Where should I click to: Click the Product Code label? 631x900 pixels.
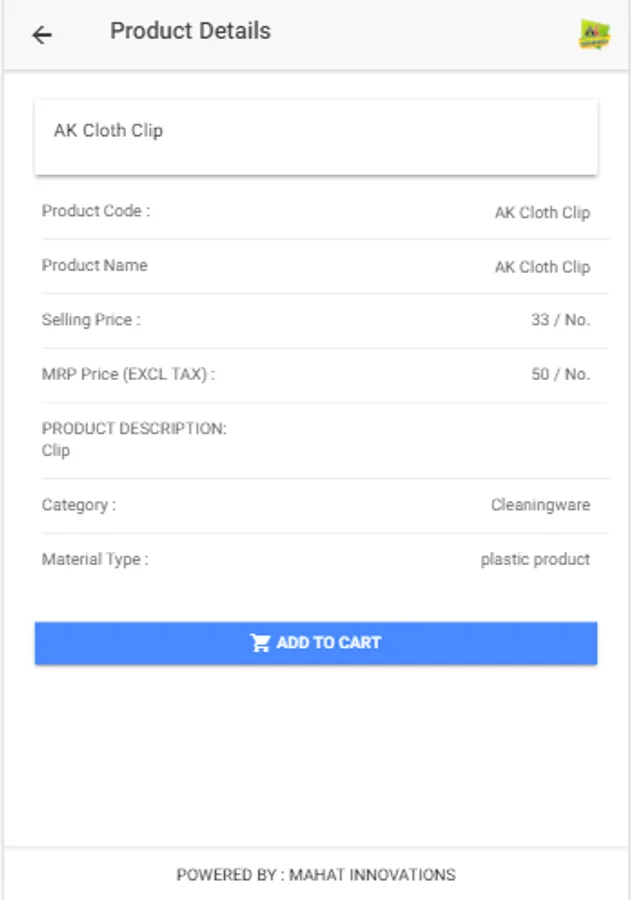point(96,211)
